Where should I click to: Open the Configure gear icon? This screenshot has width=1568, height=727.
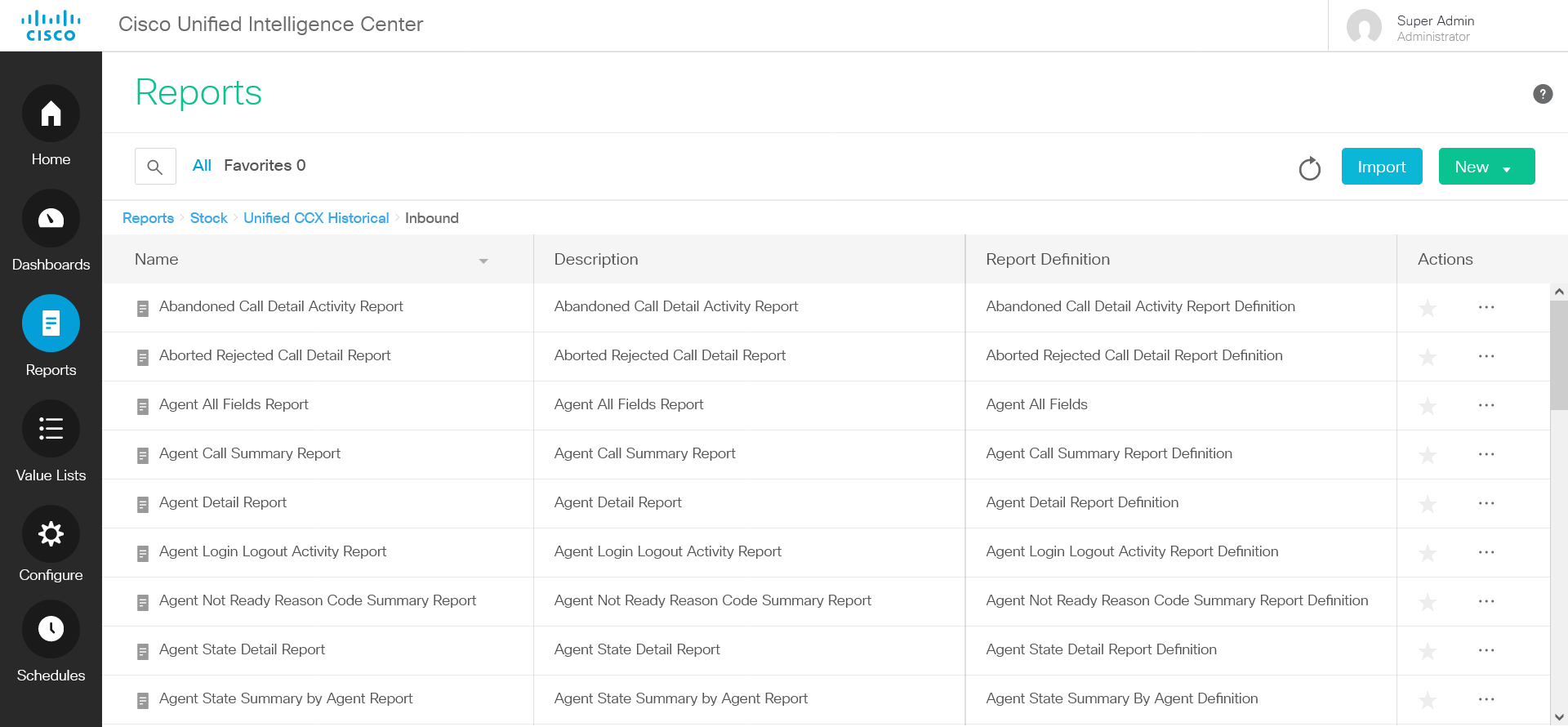tap(51, 534)
